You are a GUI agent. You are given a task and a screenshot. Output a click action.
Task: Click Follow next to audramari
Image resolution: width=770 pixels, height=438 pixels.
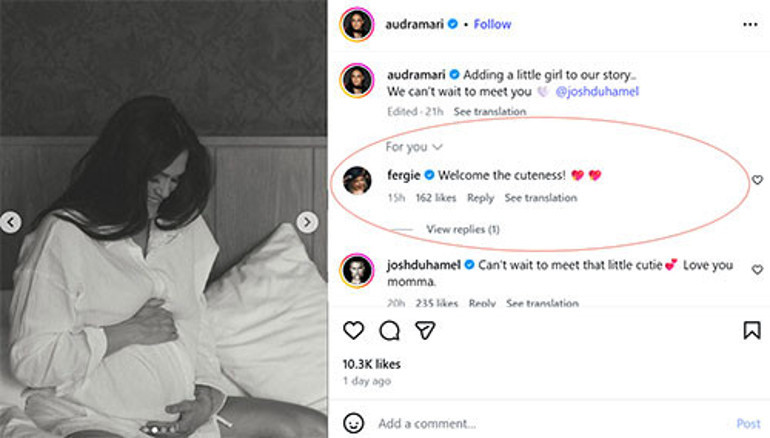pyautogui.click(x=493, y=24)
